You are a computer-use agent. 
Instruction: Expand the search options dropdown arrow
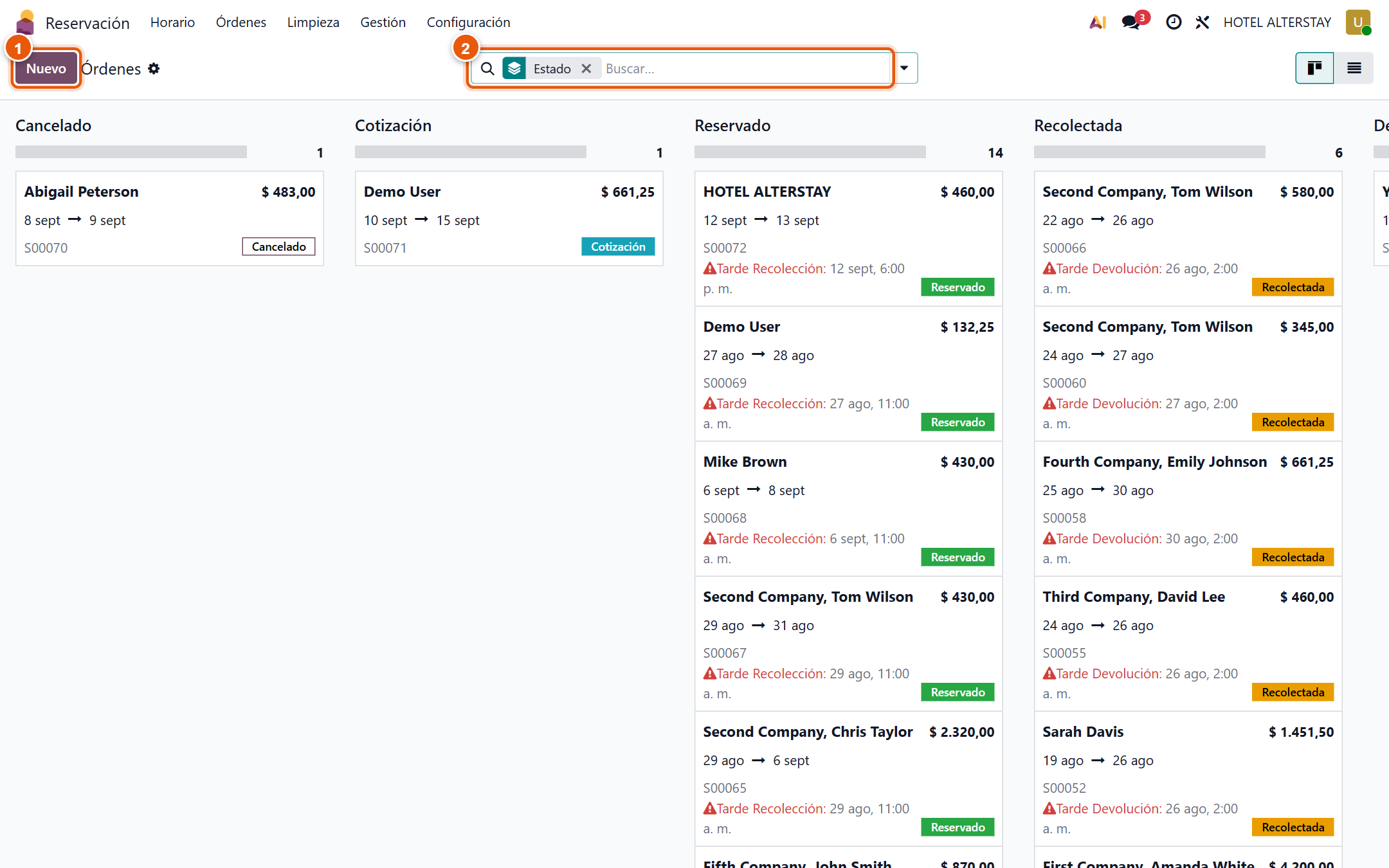coord(904,68)
